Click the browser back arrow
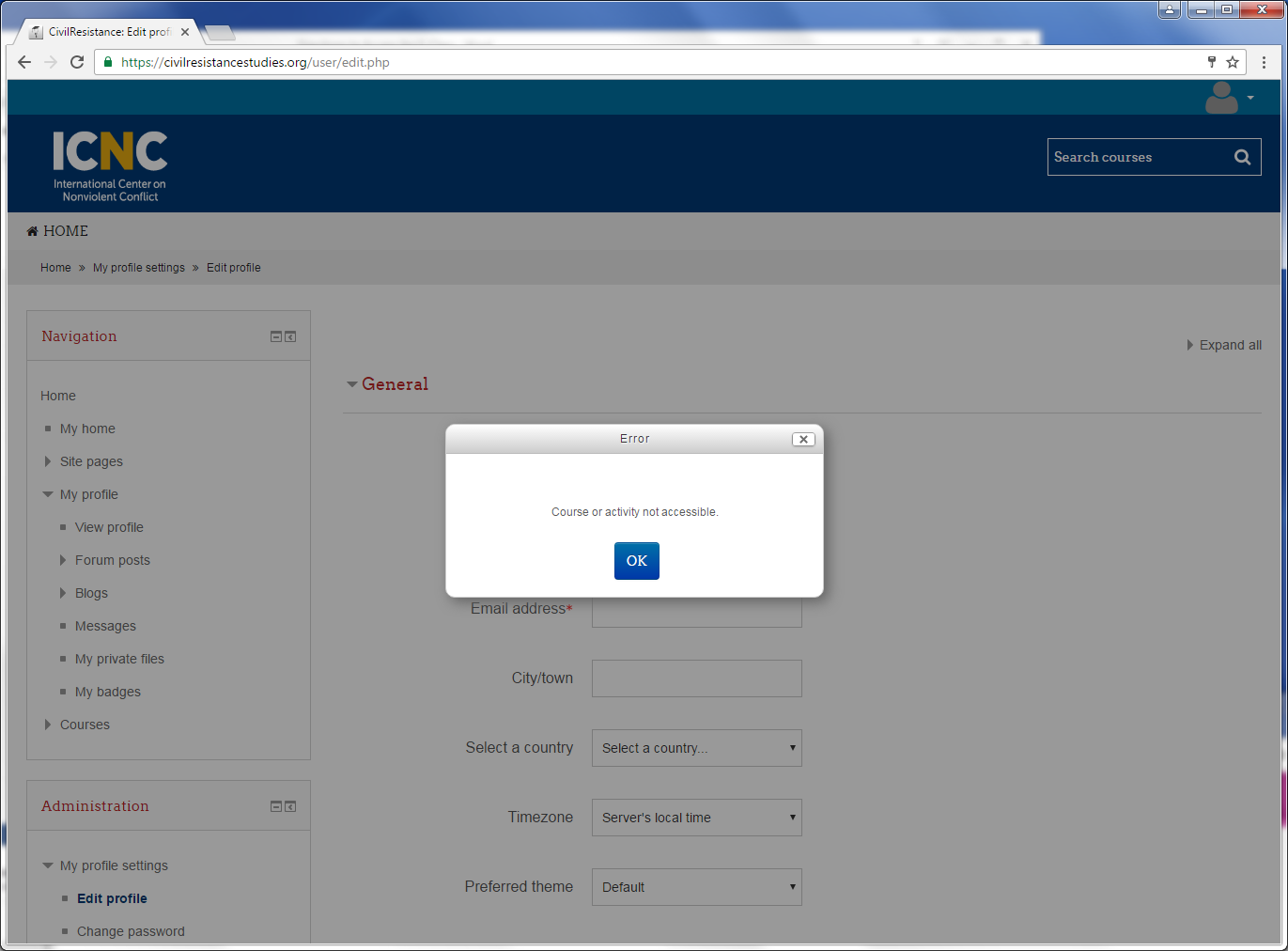The height and width of the screenshot is (951, 1288). pos(24,62)
